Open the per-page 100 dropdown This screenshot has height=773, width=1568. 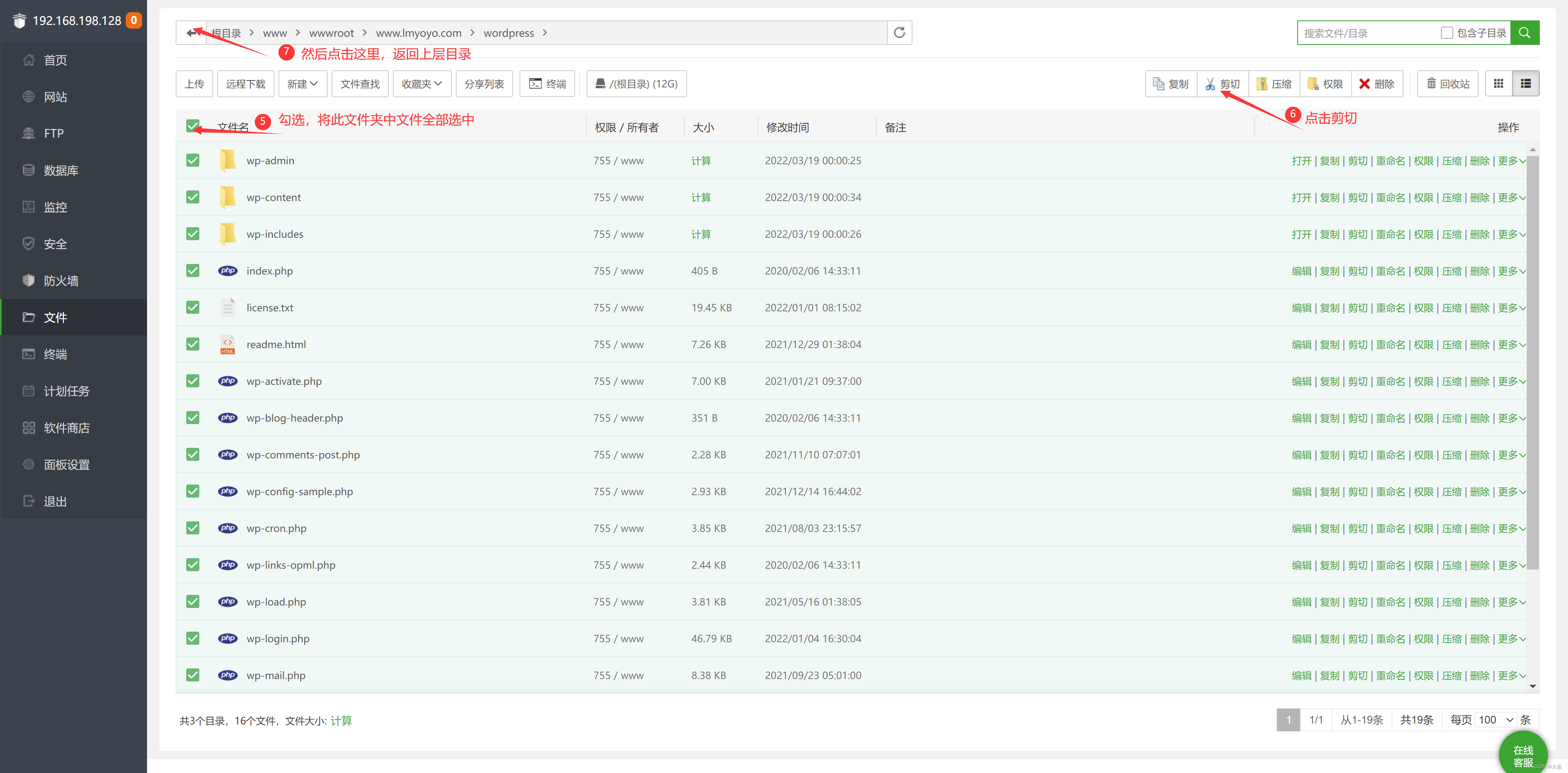tap(1496, 720)
